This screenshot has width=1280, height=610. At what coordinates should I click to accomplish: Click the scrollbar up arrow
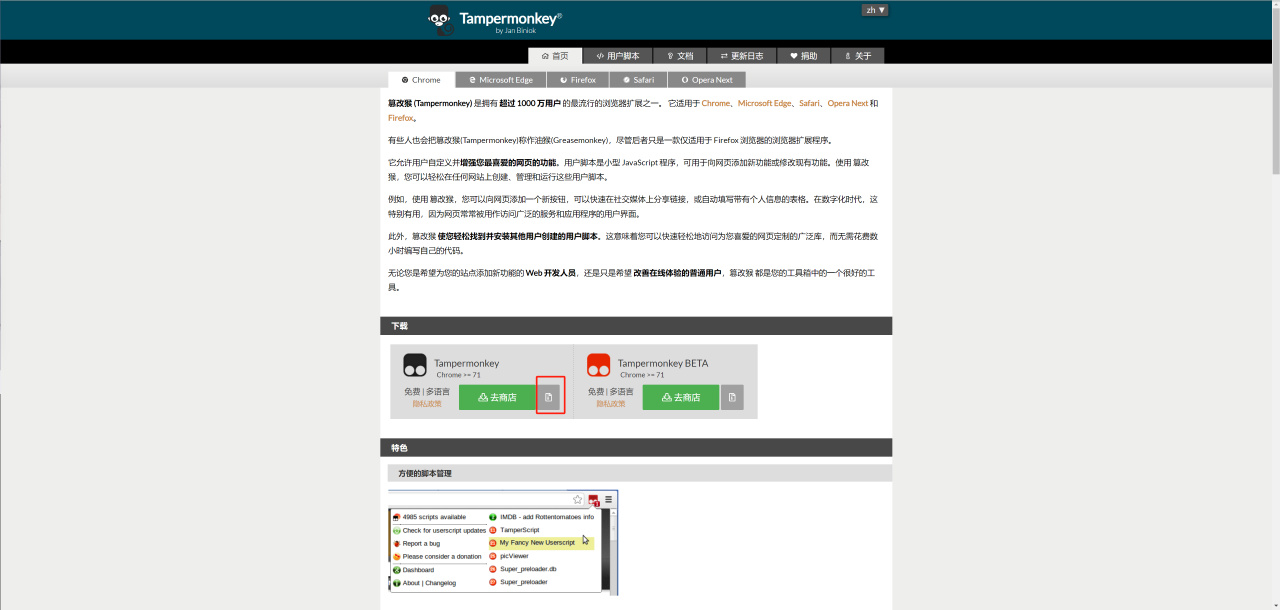[1274, 5]
